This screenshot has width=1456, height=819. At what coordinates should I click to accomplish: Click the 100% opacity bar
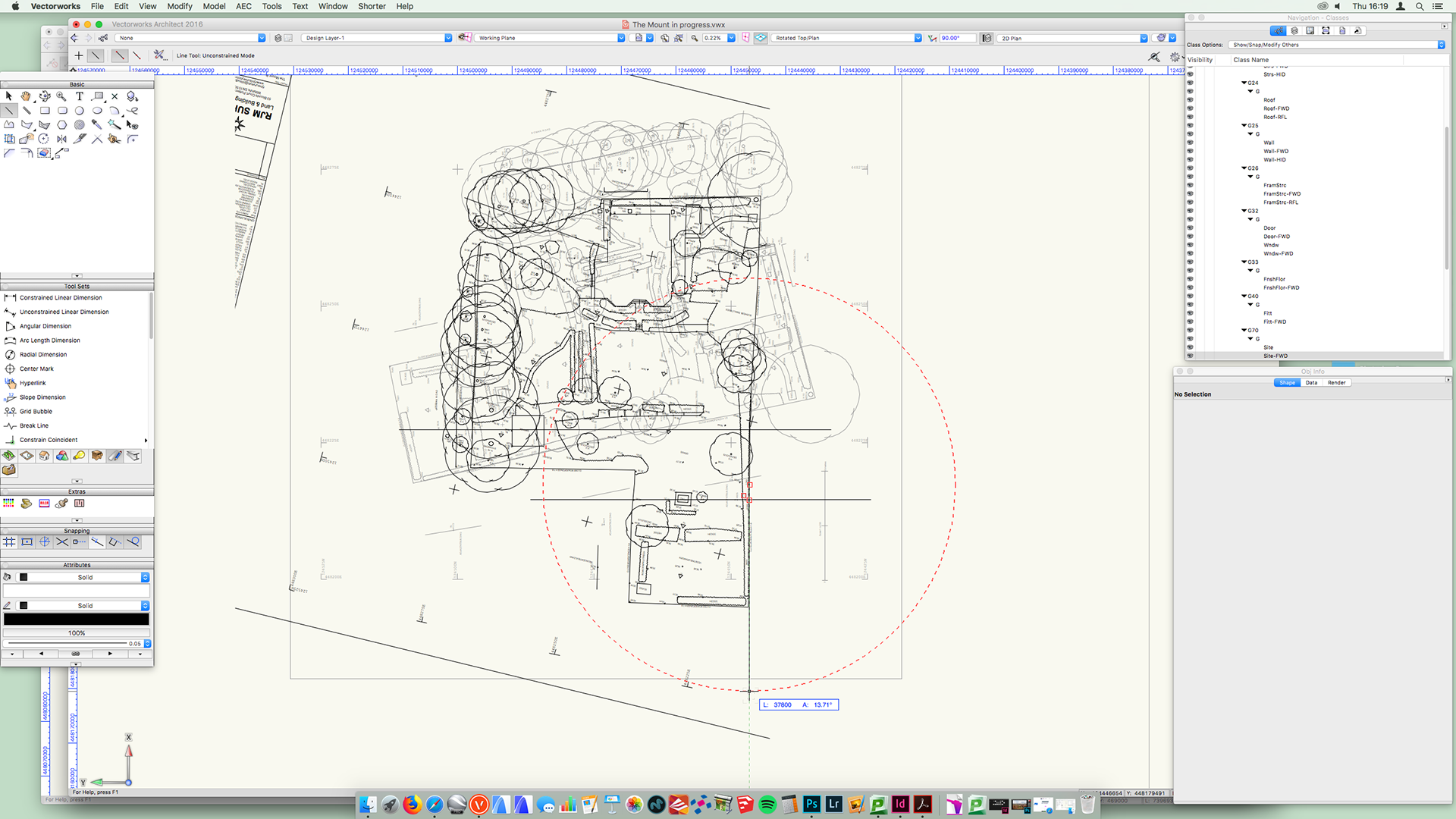(x=76, y=633)
